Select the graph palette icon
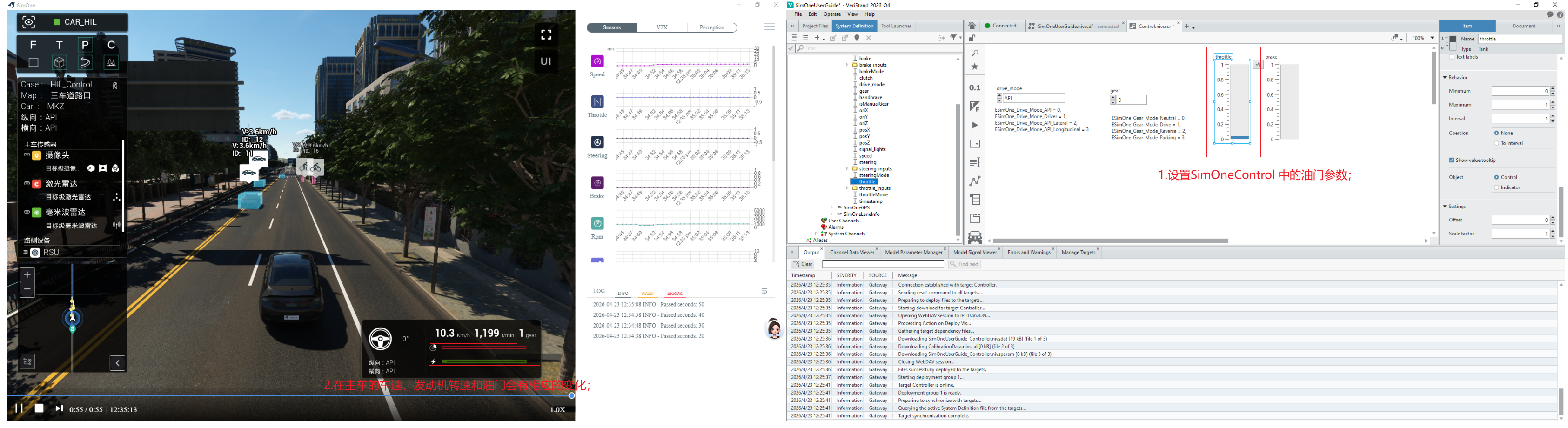 click(974, 181)
